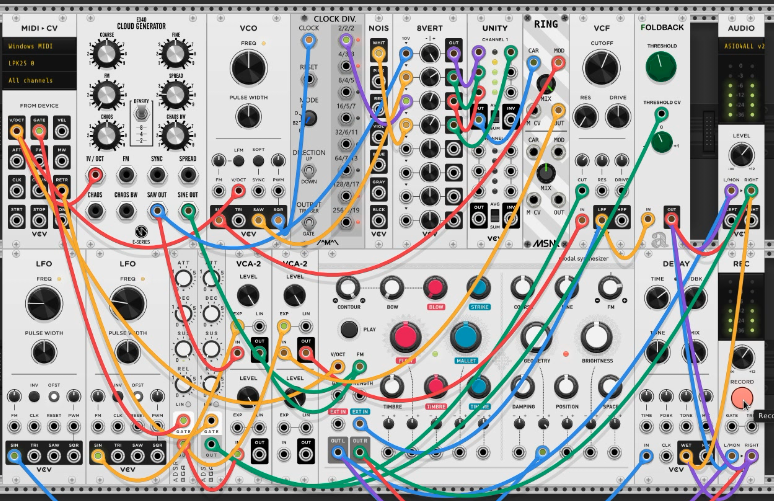
Task: Click the V/OCT output port on MIDI-CV
Action: (17, 131)
